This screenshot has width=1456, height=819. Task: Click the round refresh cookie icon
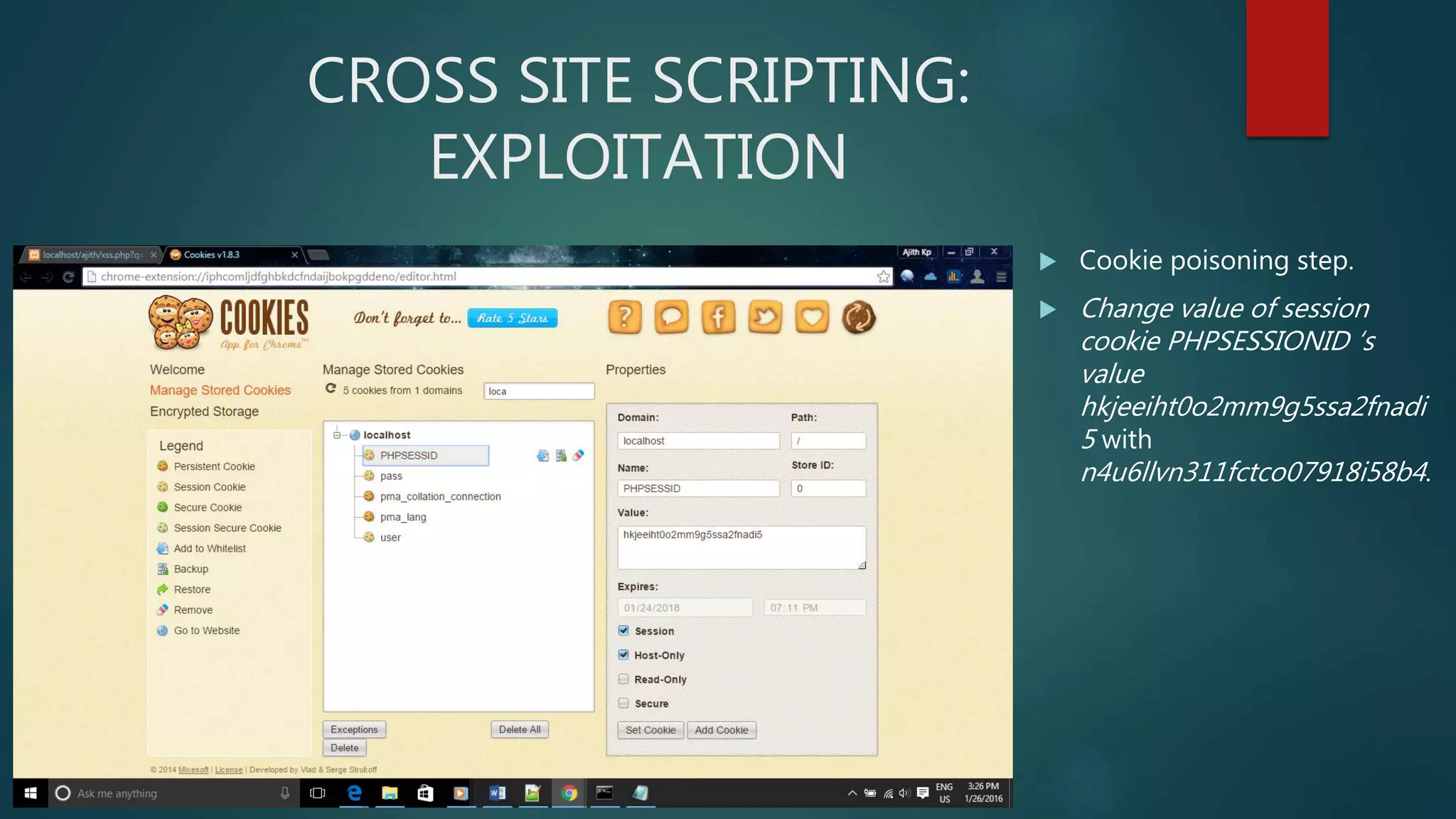(x=859, y=317)
